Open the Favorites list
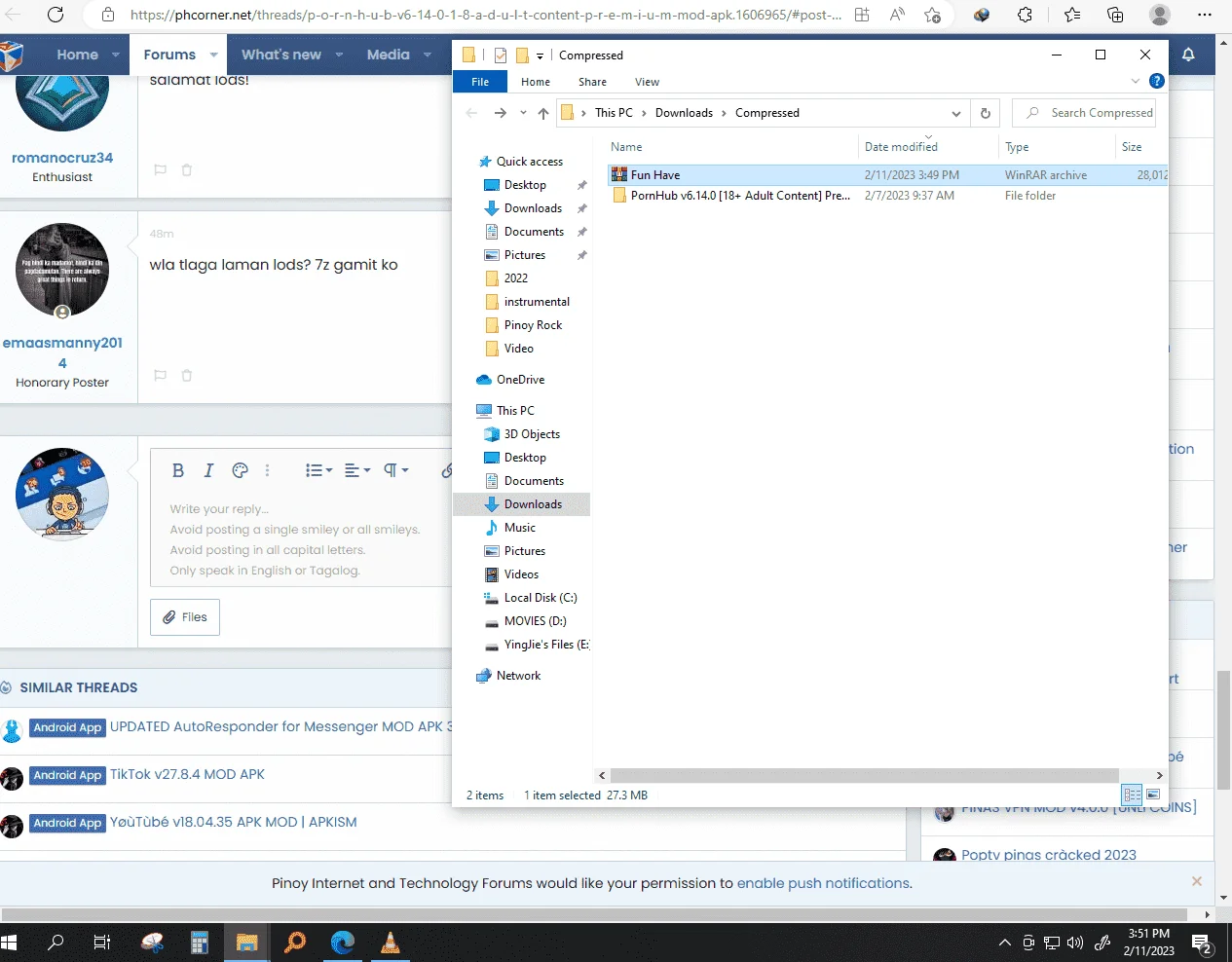Screen dimensions: 1232x962 [x=1071, y=15]
